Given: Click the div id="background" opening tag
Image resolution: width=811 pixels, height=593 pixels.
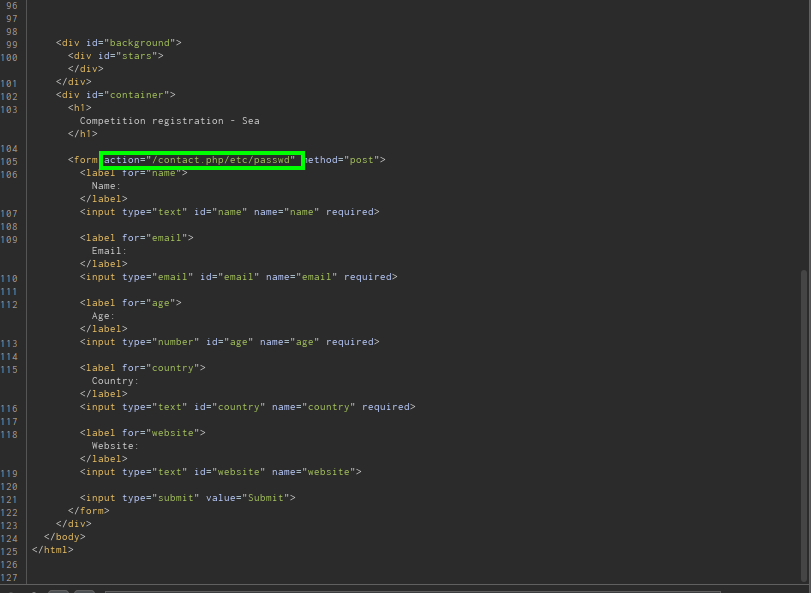Looking at the screenshot, I should (118, 44).
